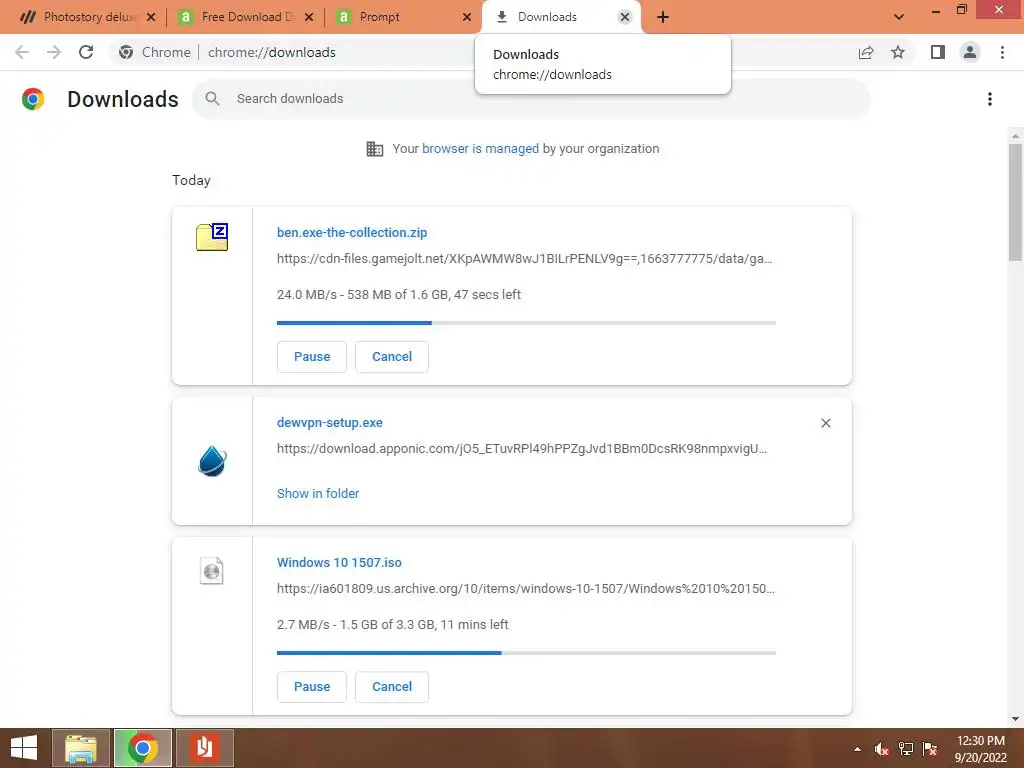The width and height of the screenshot is (1024, 768).
Task: Cancel the ben.exe-the-collection.zip download
Action: pos(392,357)
